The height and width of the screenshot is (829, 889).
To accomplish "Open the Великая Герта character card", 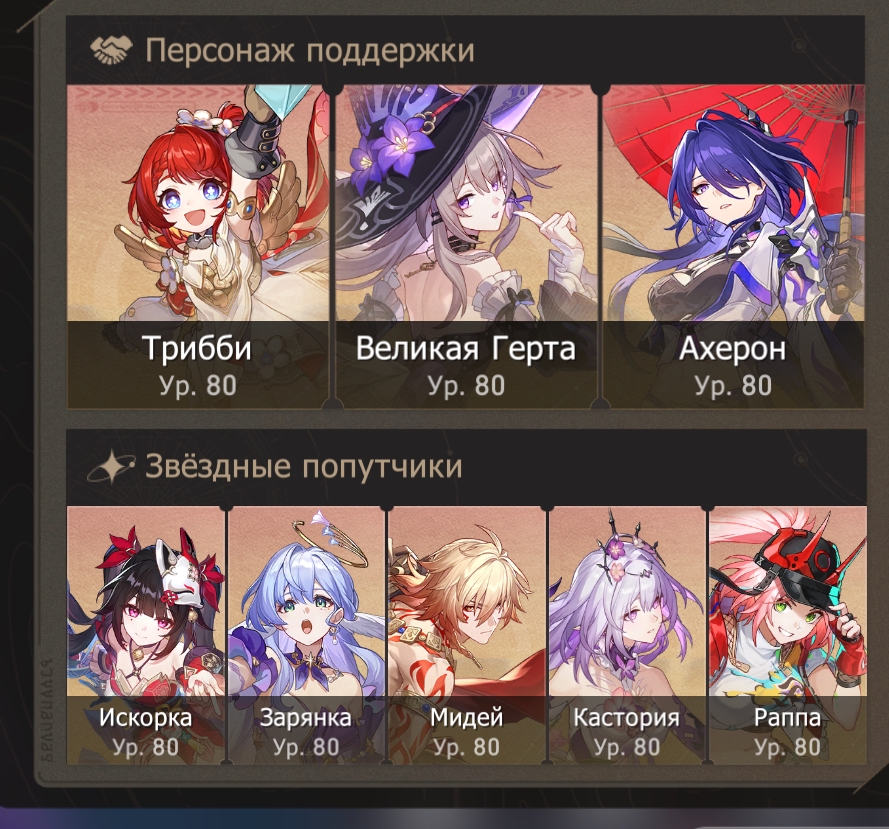I will pyautogui.click(x=466, y=247).
